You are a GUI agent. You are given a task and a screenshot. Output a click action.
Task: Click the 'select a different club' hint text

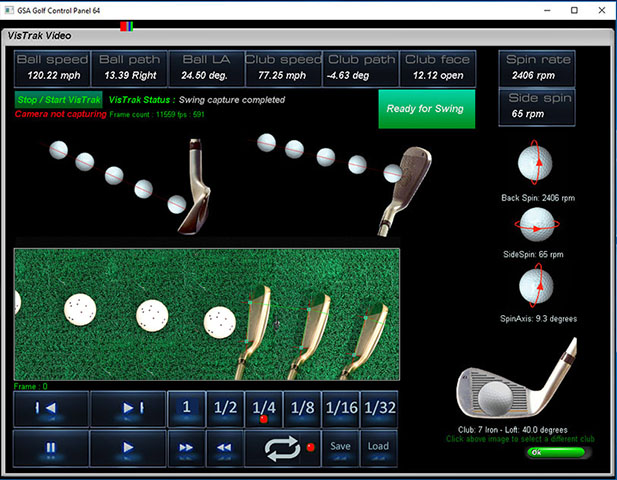520,439
